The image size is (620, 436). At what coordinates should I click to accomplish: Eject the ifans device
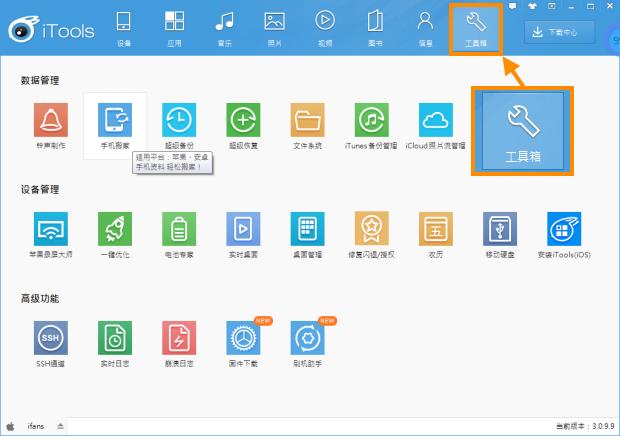tap(60, 426)
